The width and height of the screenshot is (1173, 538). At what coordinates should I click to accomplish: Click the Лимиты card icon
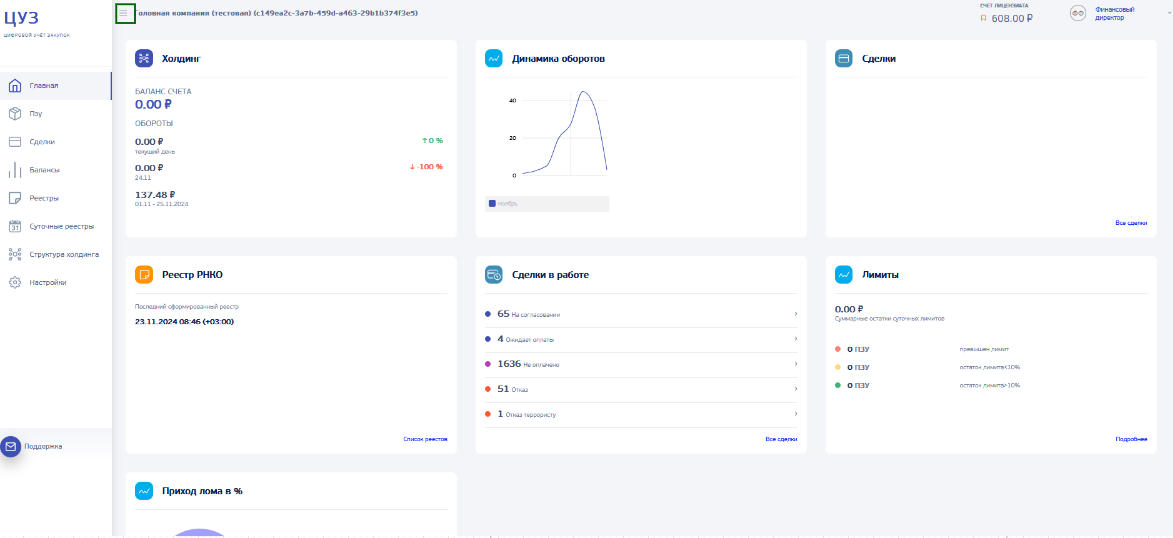tap(844, 275)
